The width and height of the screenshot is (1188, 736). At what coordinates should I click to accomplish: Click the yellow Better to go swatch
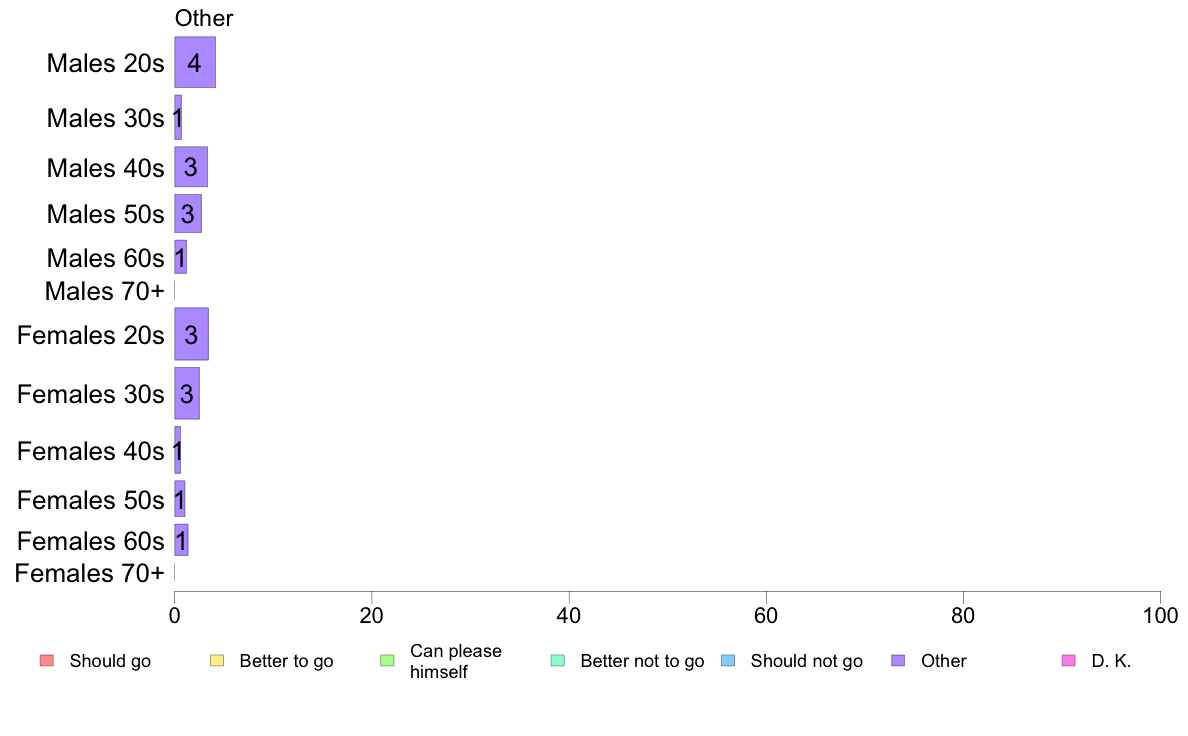[217, 660]
